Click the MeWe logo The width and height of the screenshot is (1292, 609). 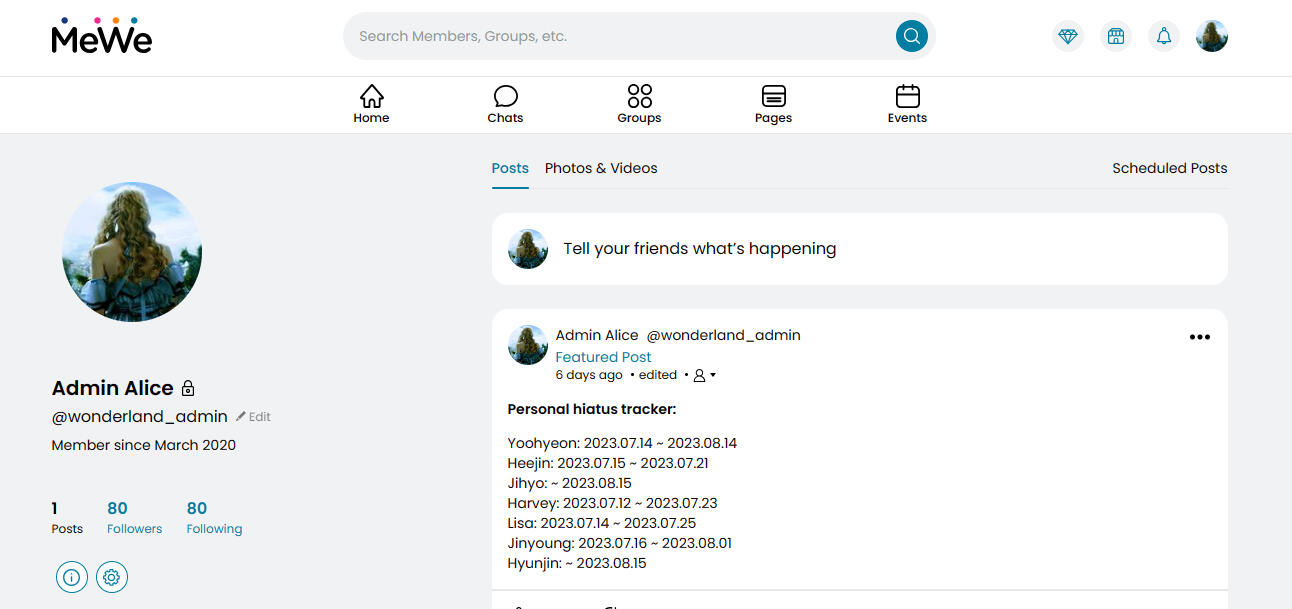tap(101, 36)
